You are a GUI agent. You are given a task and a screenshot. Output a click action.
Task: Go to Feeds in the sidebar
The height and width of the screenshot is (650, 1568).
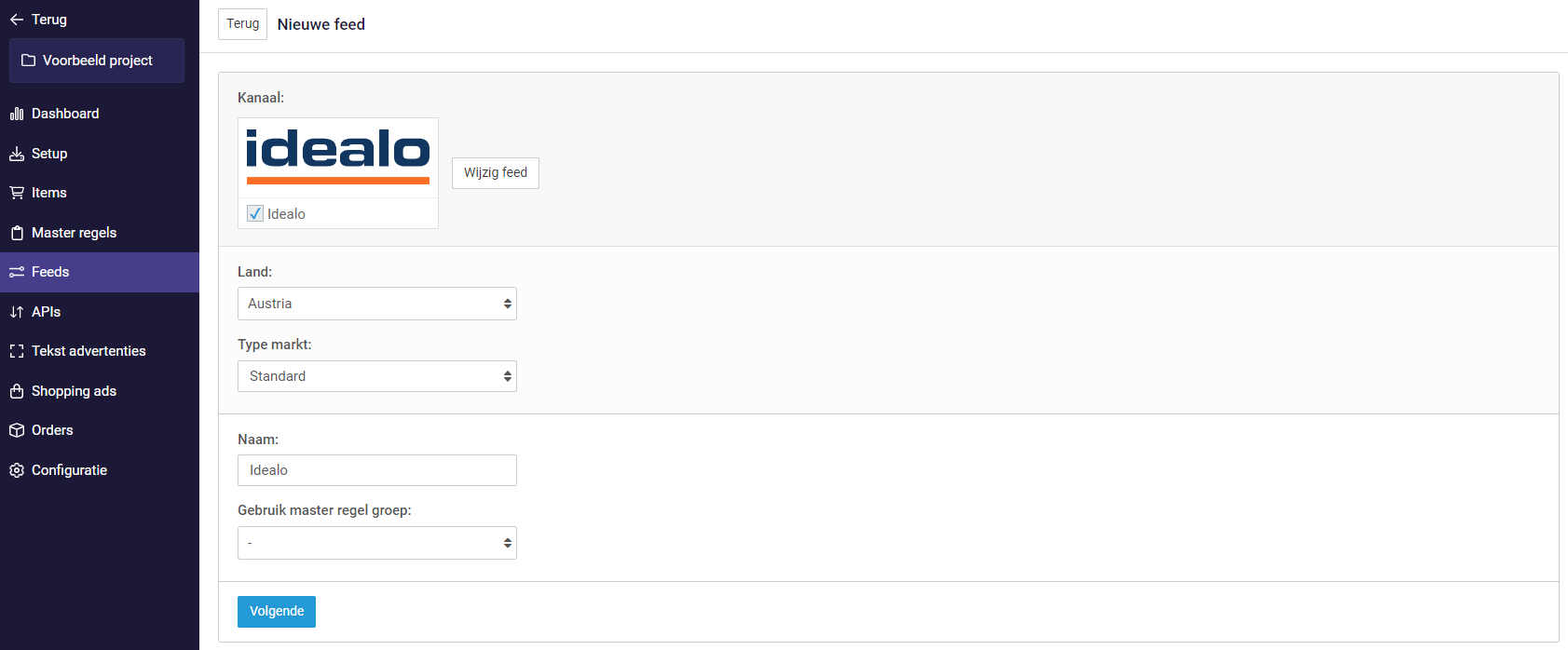click(x=50, y=272)
